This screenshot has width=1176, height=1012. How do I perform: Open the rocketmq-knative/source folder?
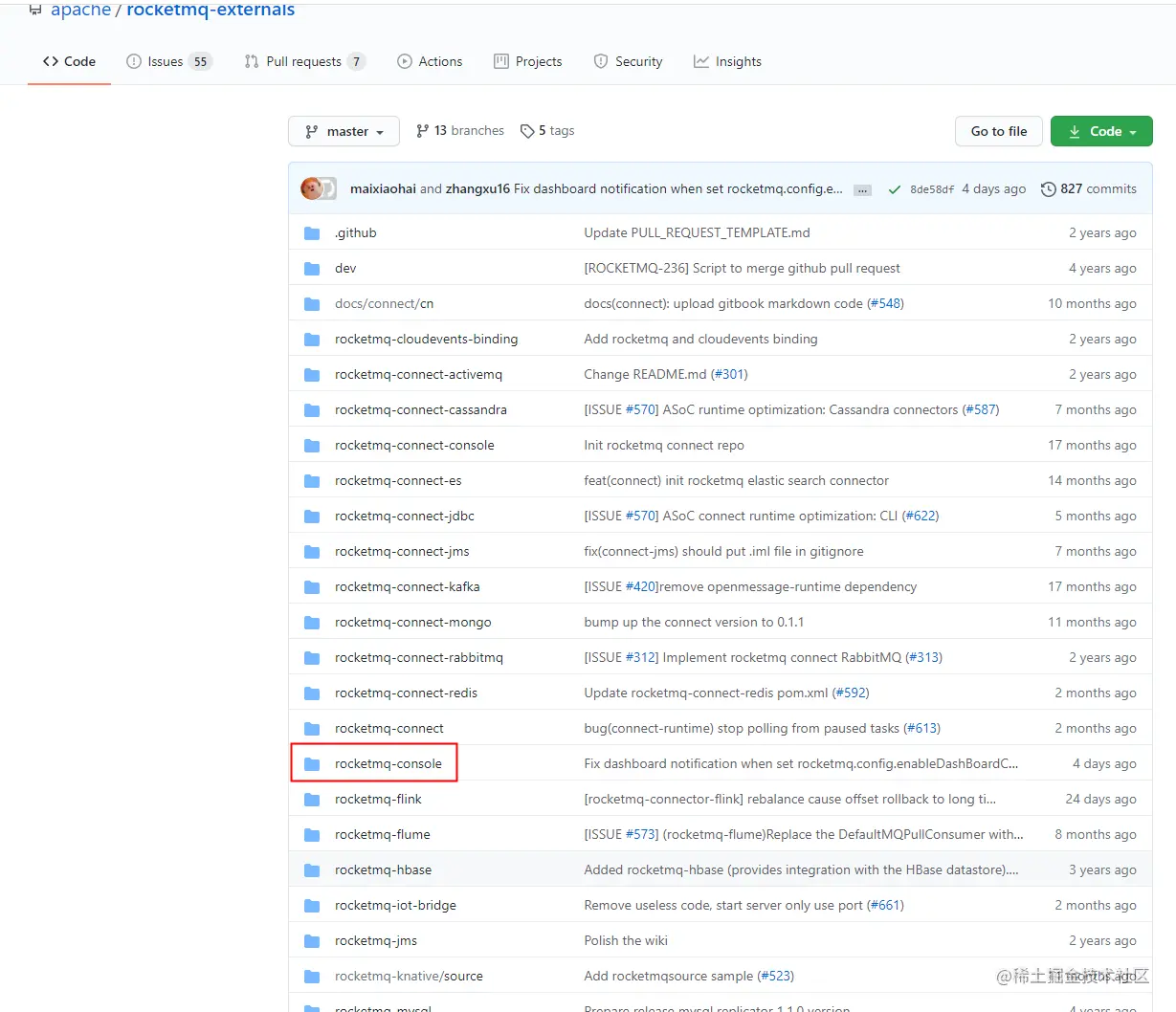point(409,977)
